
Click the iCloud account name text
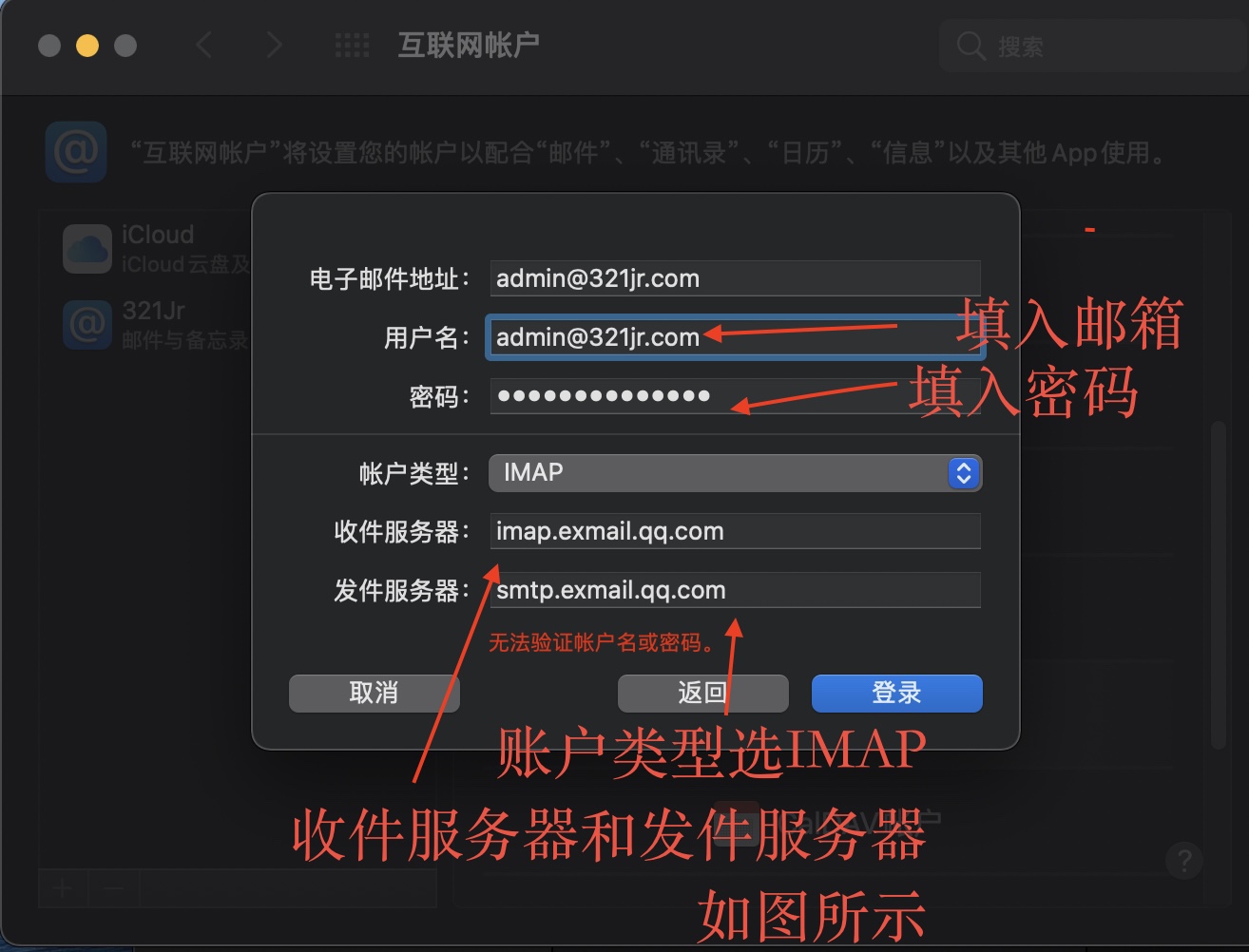tap(158, 235)
